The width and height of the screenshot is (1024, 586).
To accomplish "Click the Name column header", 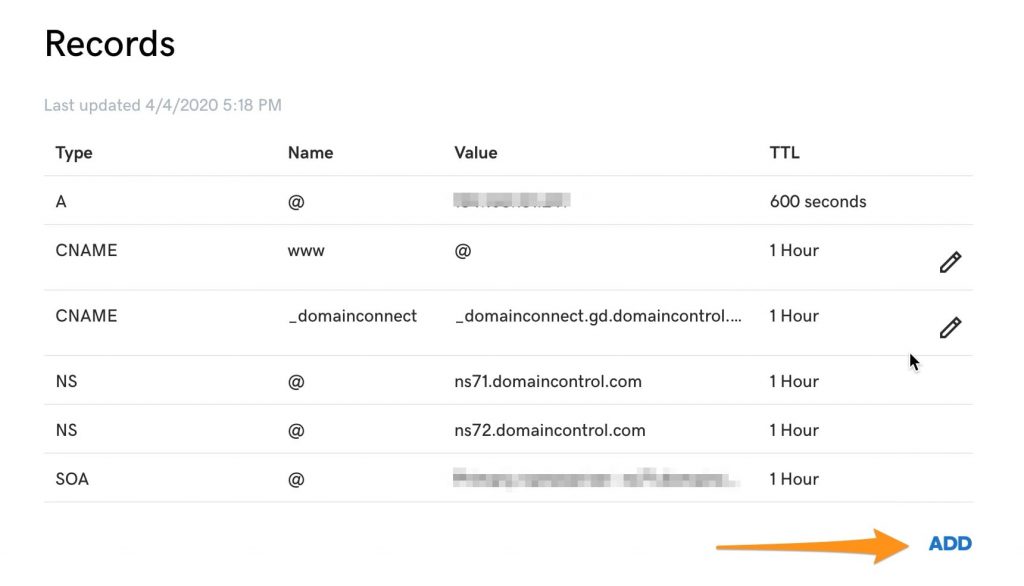I will coord(310,153).
